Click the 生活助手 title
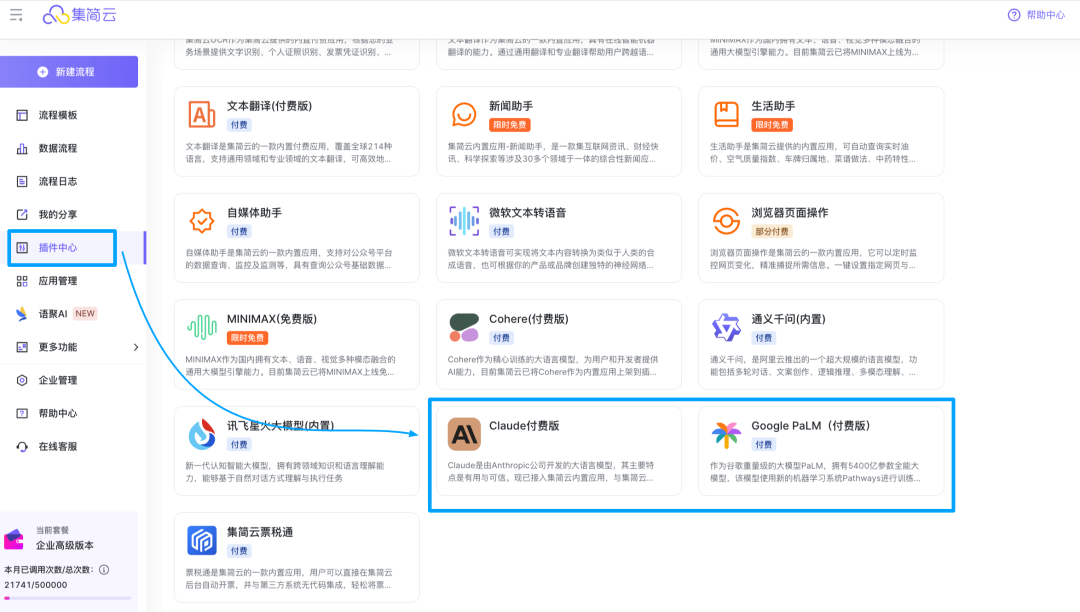Viewport: 1080px width, 612px height. pyautogui.click(x=773, y=106)
